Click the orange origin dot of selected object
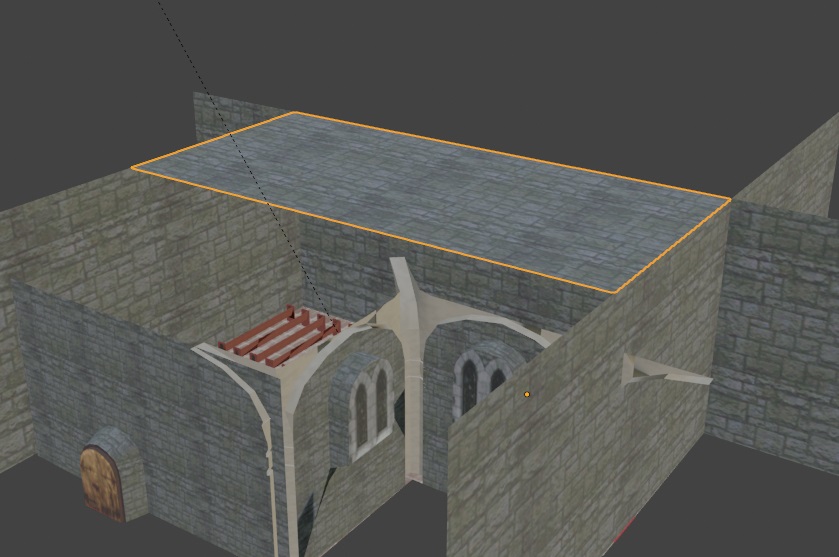This screenshot has width=839, height=557. [x=527, y=394]
